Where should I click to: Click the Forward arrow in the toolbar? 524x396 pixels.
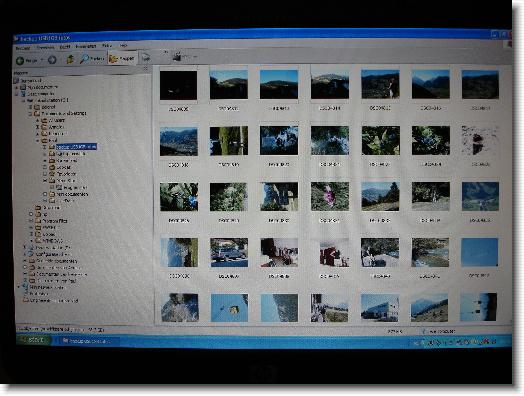click(52, 60)
